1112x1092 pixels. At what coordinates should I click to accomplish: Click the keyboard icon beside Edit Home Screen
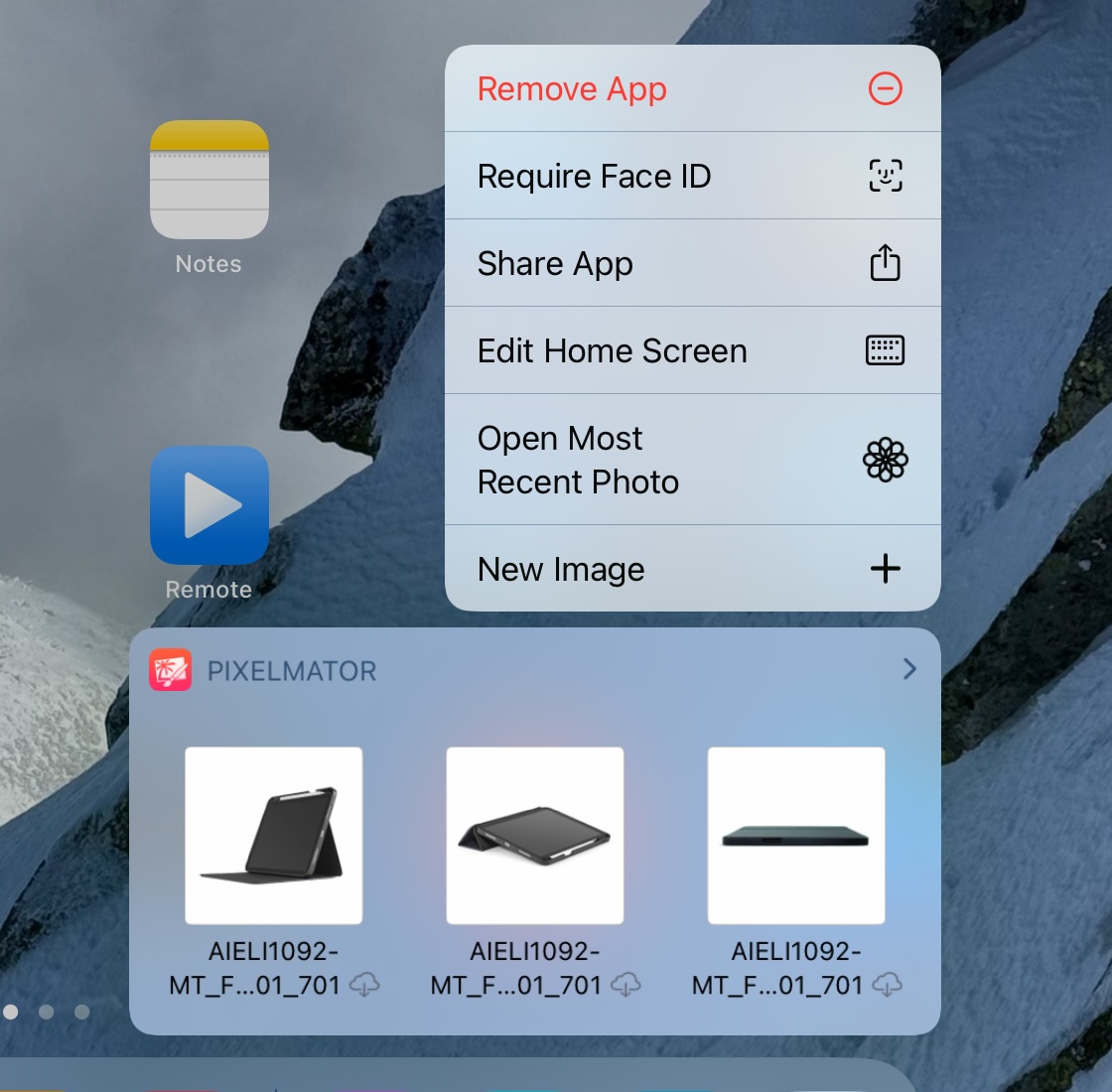coord(885,350)
